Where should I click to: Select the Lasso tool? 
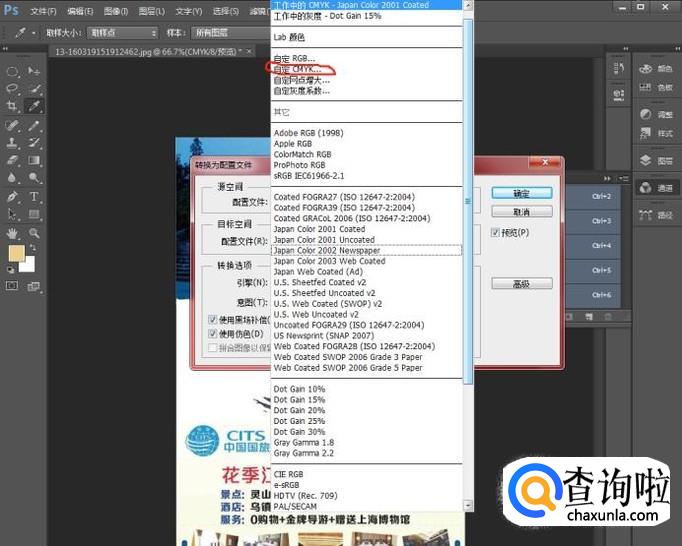point(12,89)
